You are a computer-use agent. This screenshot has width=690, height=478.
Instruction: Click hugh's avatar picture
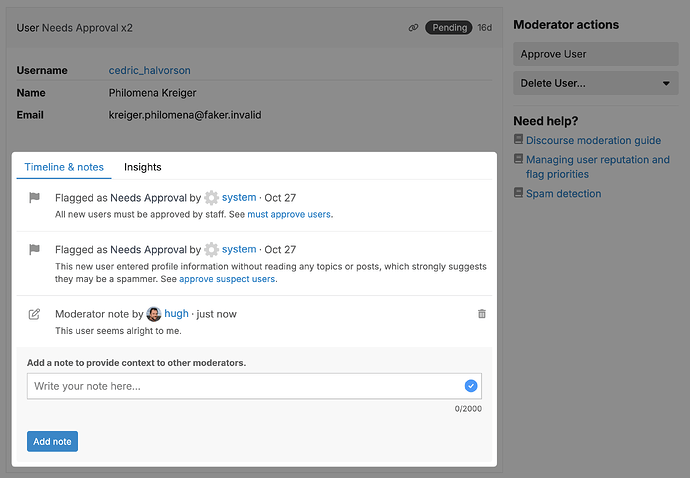pos(154,314)
